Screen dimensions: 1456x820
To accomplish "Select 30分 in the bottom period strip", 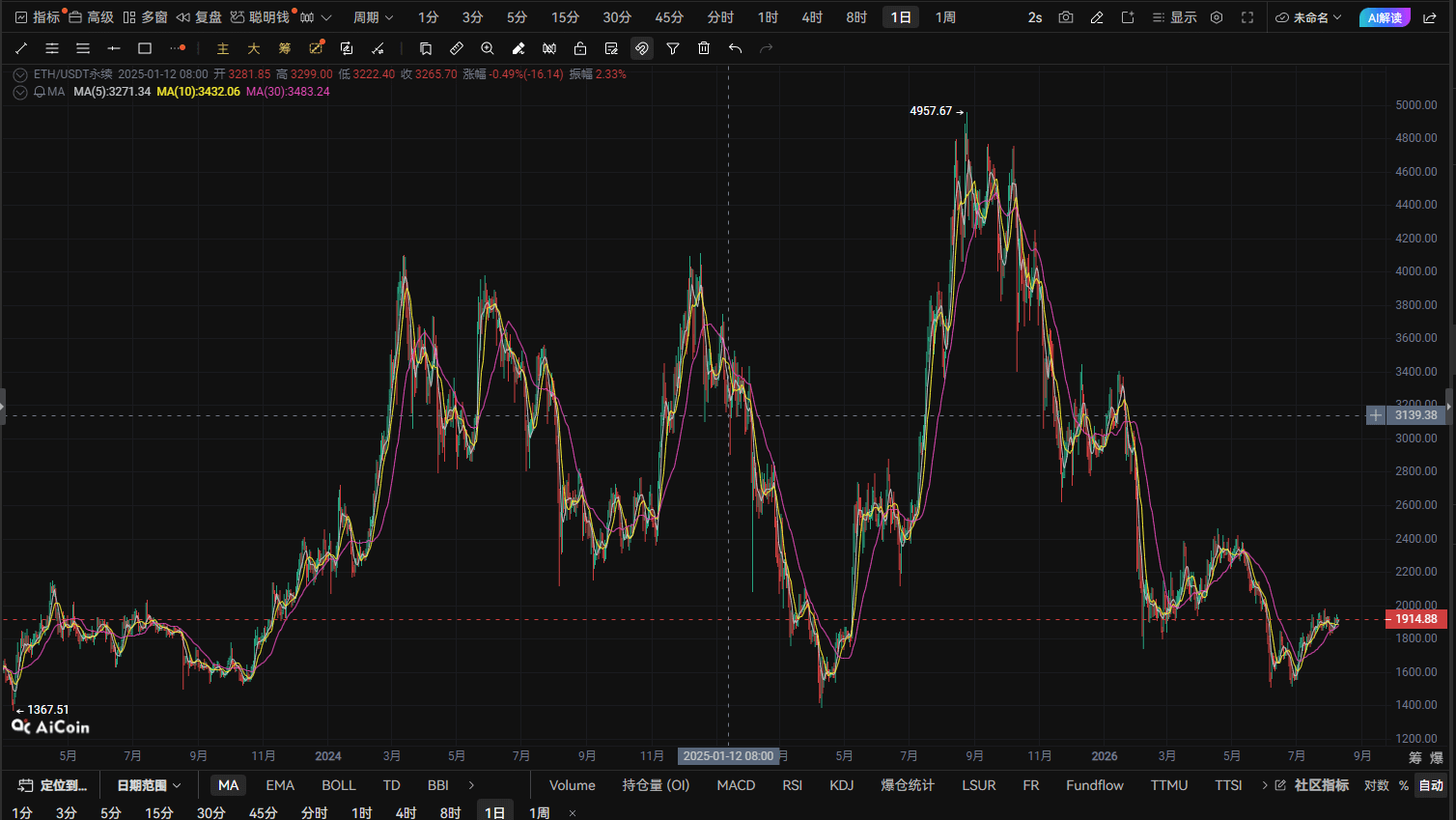I will click(x=210, y=812).
